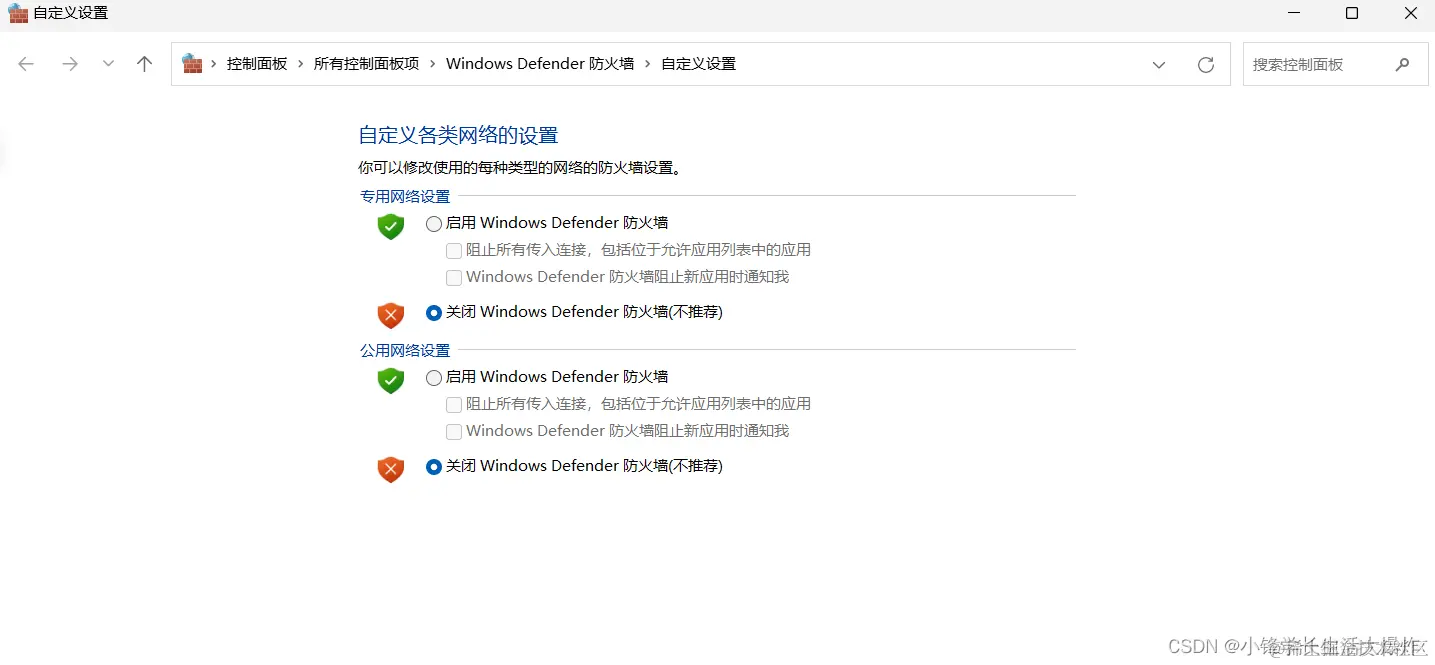This screenshot has height=665, width=1435.
Task: Refresh the control panel page
Action: [x=1206, y=65]
